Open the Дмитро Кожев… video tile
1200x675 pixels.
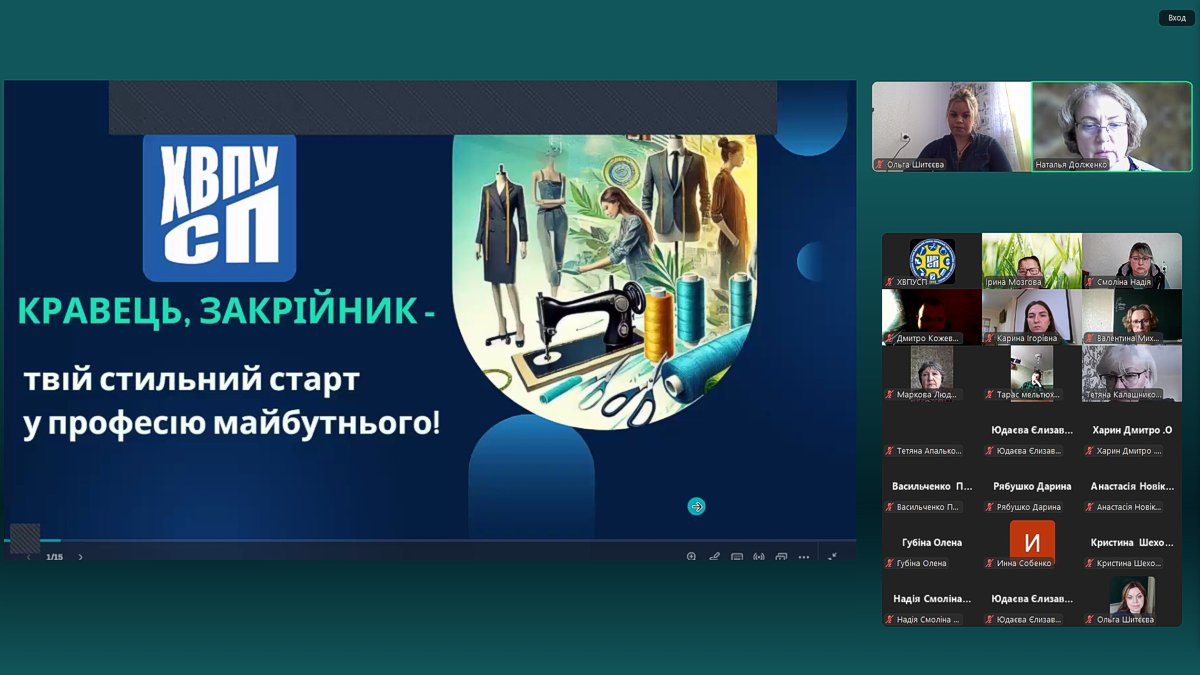coord(932,317)
